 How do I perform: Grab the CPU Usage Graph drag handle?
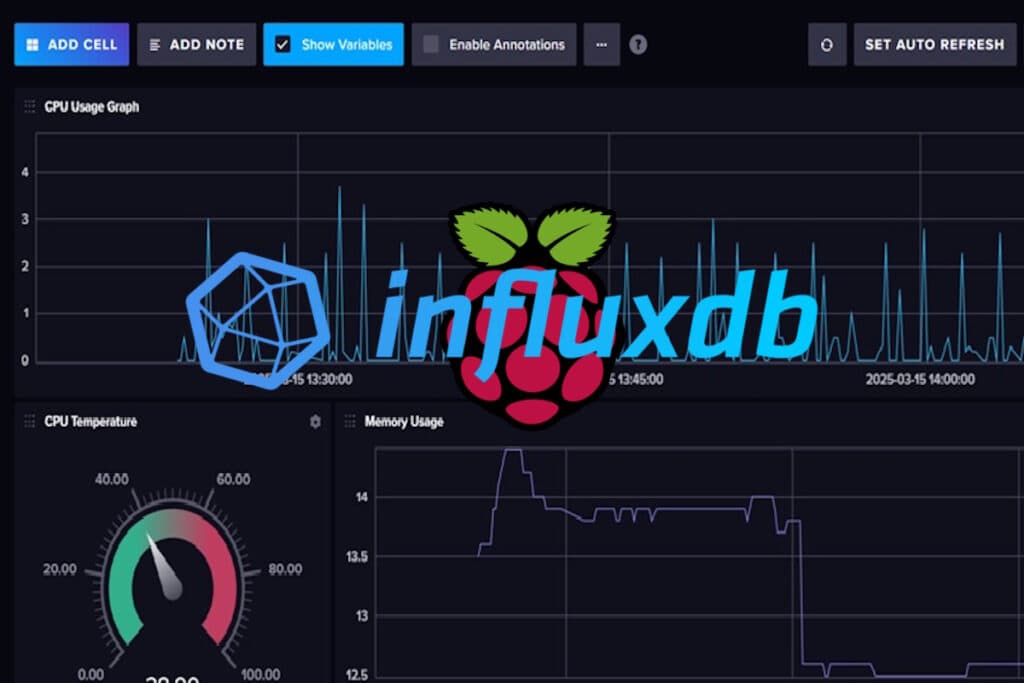point(30,106)
